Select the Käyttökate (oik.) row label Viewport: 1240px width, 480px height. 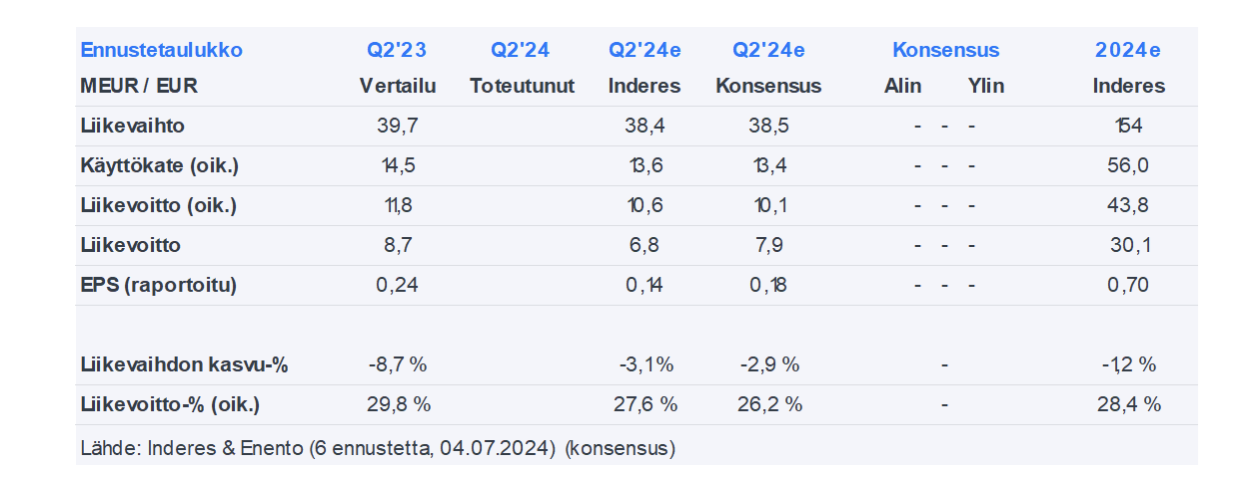pos(159,166)
